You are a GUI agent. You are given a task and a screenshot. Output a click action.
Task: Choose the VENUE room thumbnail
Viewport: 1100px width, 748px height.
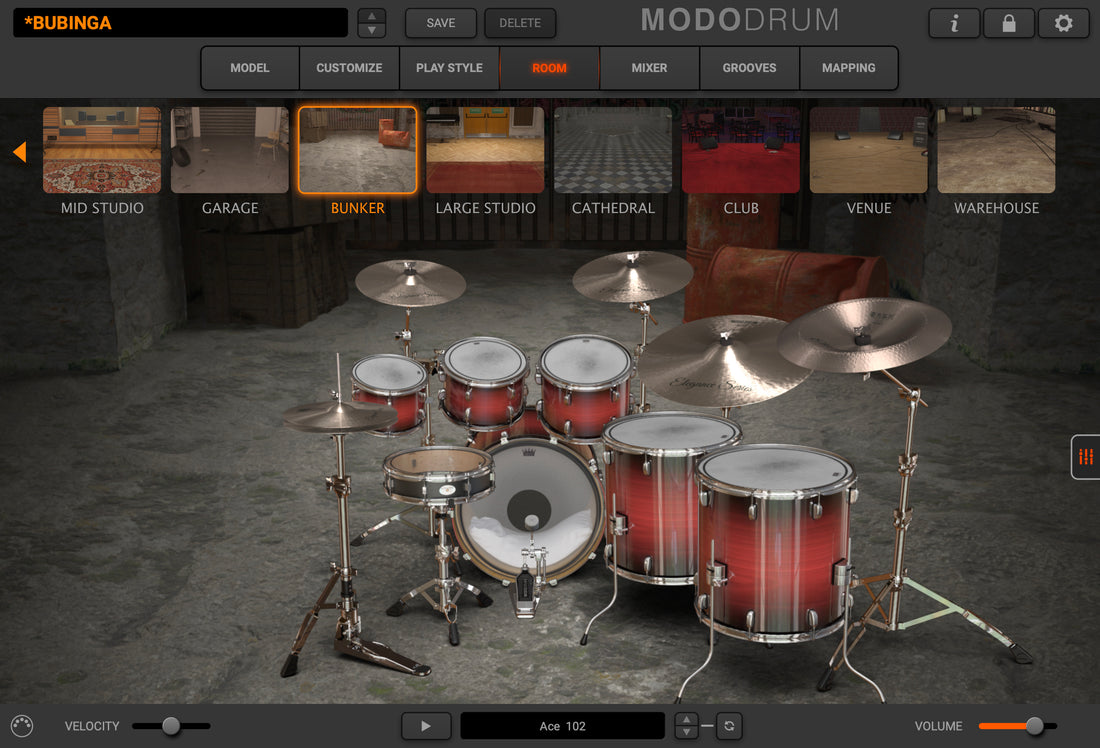coord(868,150)
